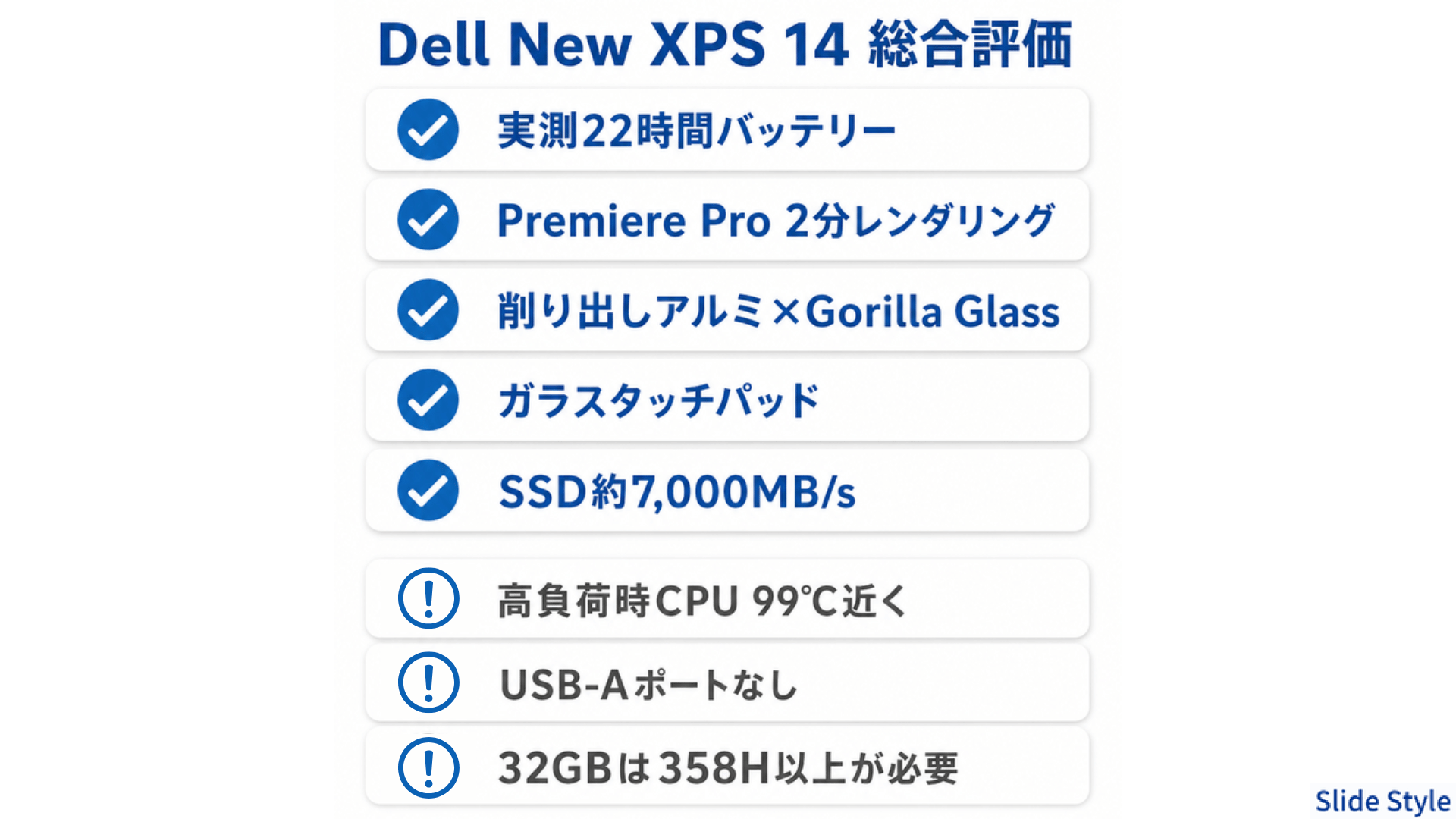This screenshot has height=819, width=1456.
Task: Click the checkmark next to Premiere Pro 2分レンダリング
Action: (x=428, y=220)
